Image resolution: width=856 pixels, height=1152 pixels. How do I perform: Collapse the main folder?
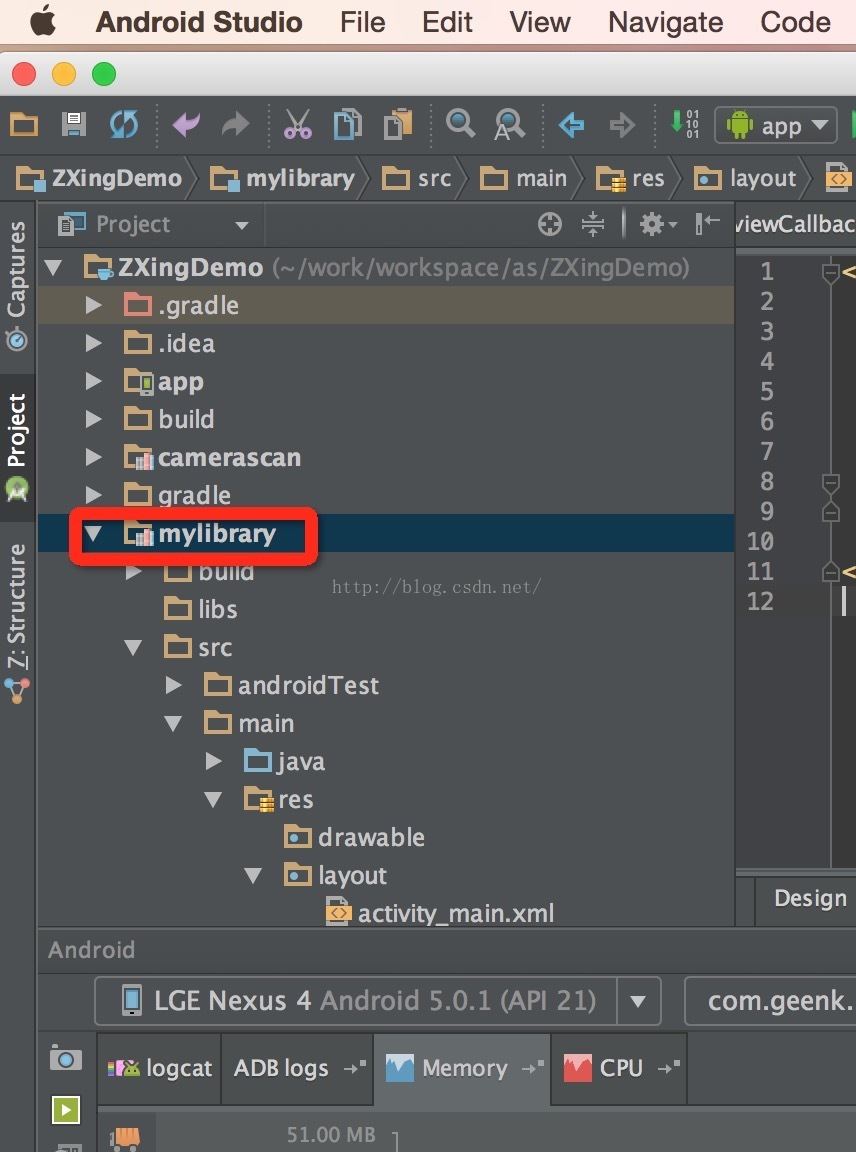coord(173,724)
